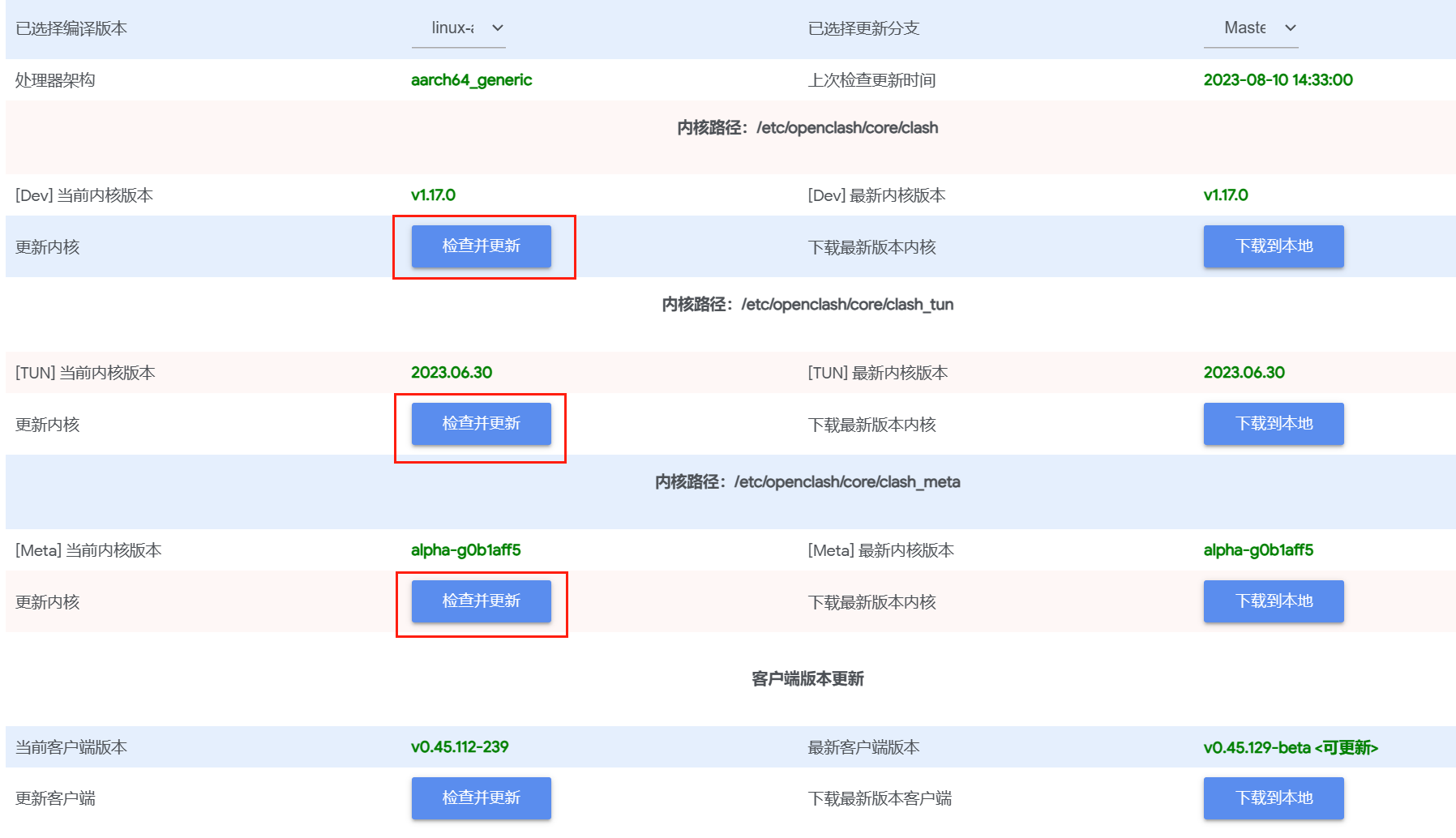This screenshot has width=1456, height=838.
Task: Click the chevron arrow beside Master branch
Action: tap(1291, 28)
